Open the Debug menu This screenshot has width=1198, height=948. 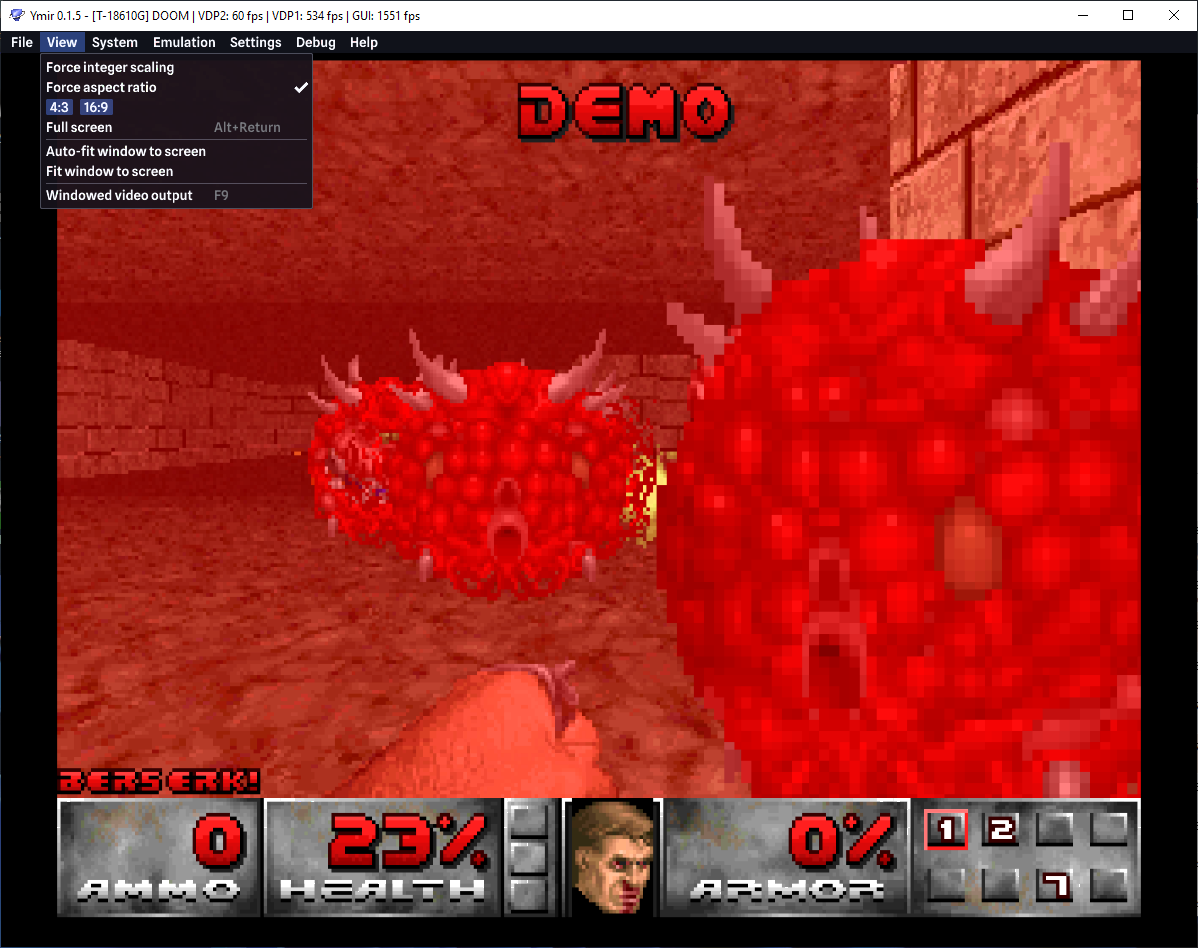click(316, 42)
